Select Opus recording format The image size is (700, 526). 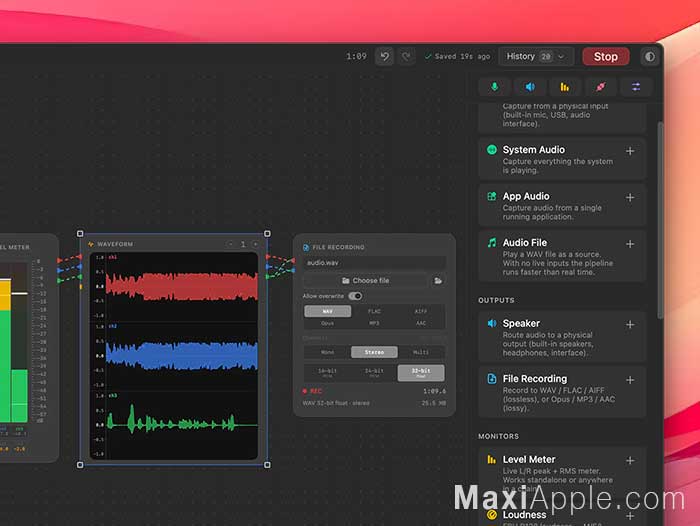point(327,323)
